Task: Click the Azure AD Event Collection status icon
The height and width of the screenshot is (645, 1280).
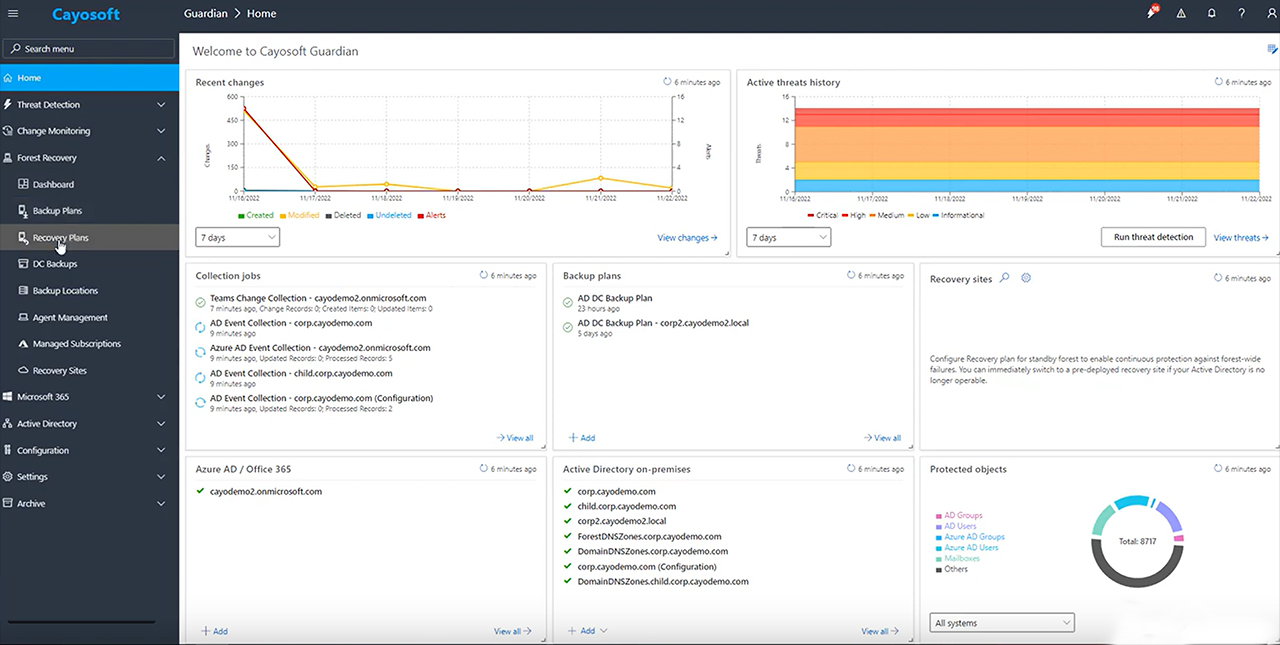Action: 201,352
